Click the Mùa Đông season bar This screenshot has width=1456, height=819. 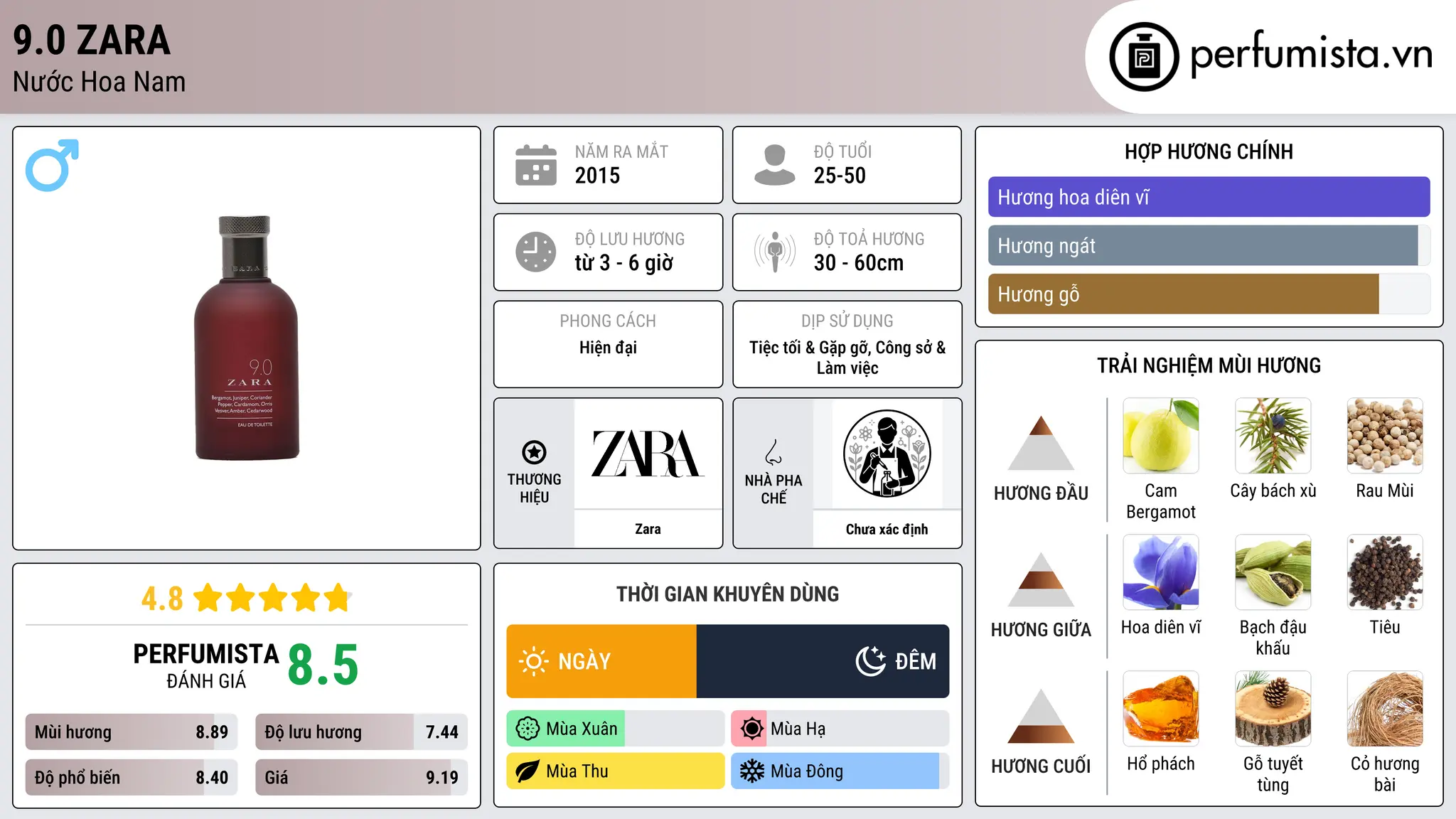pyautogui.click(x=840, y=771)
